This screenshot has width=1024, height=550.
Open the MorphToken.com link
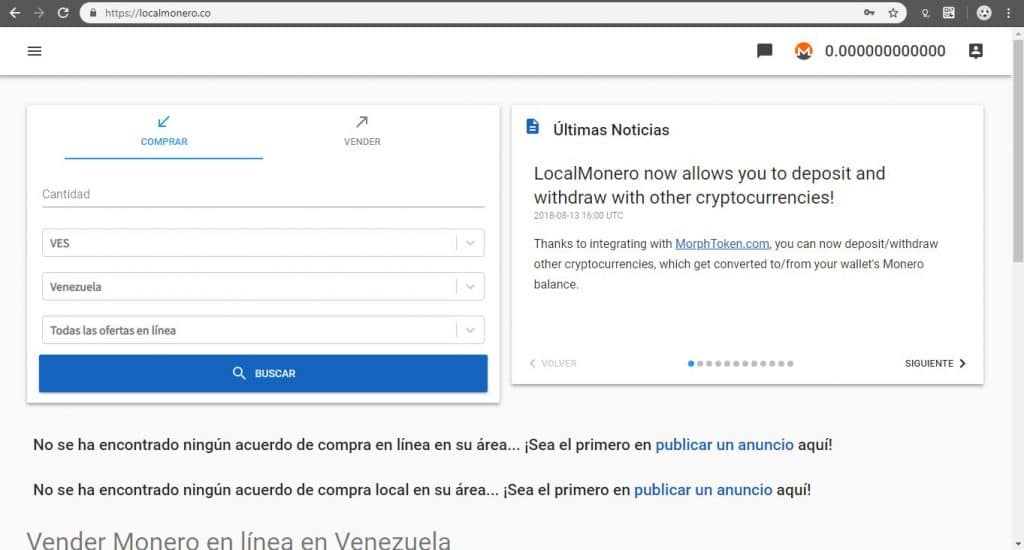pos(722,244)
